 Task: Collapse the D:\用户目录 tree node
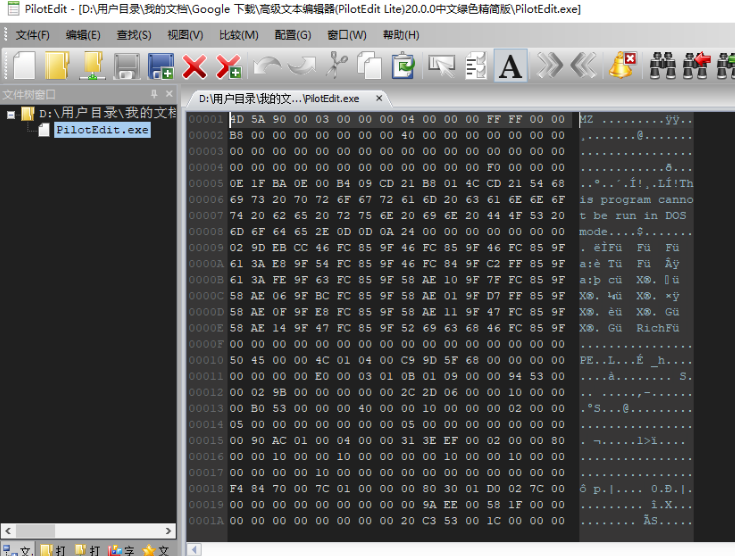(x=11, y=114)
